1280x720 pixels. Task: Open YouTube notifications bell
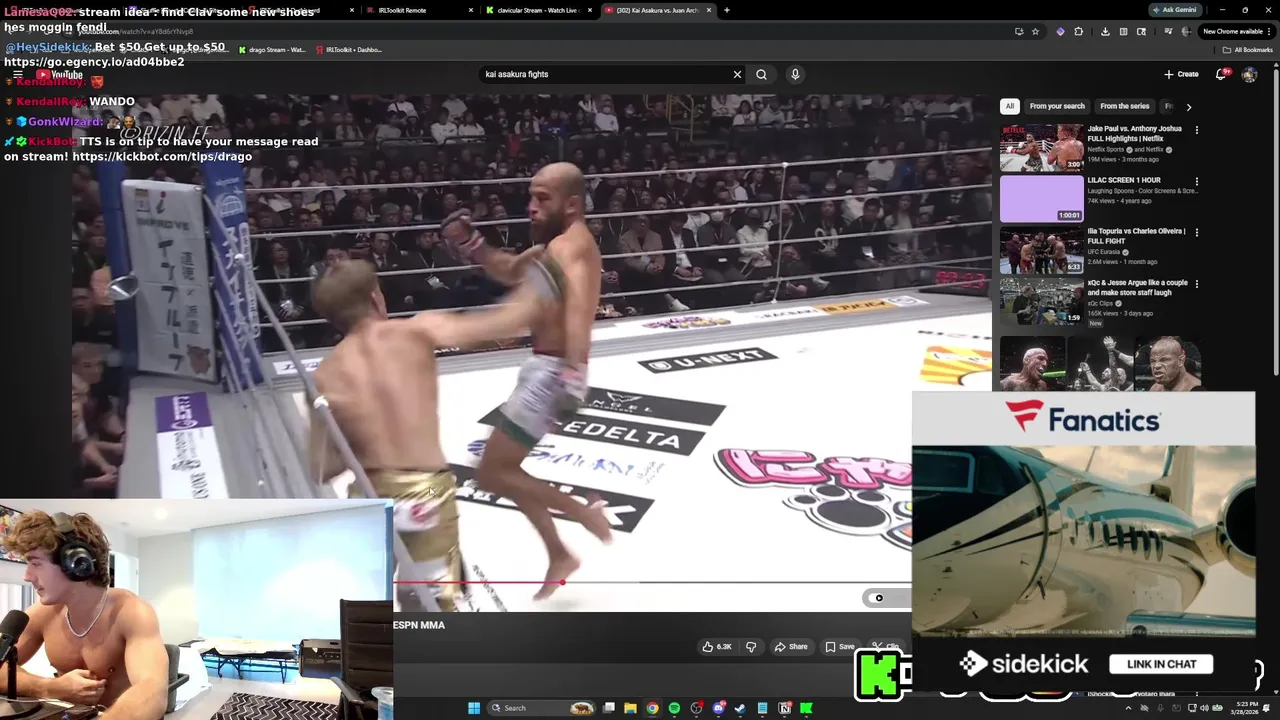1221,74
